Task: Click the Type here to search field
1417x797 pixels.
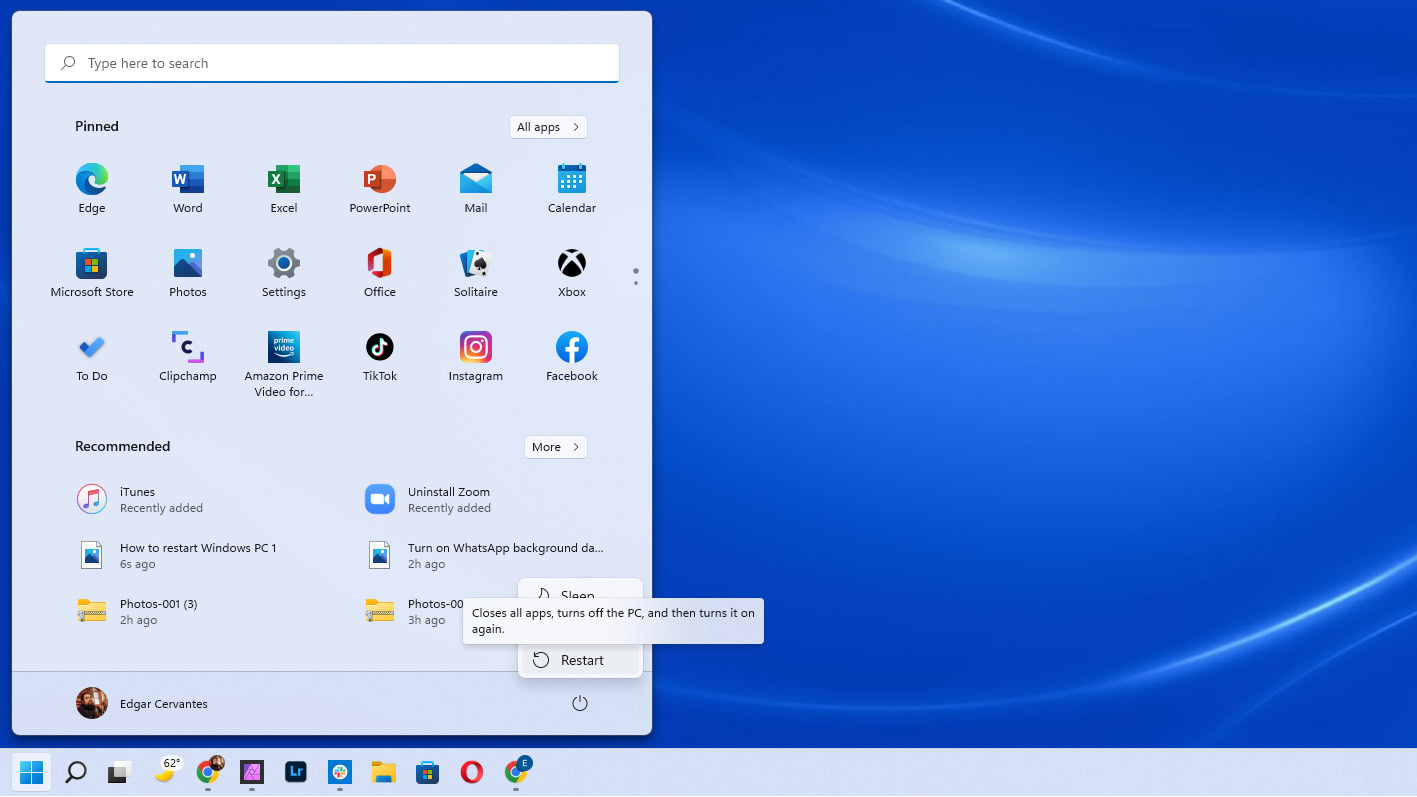Action: click(x=332, y=63)
